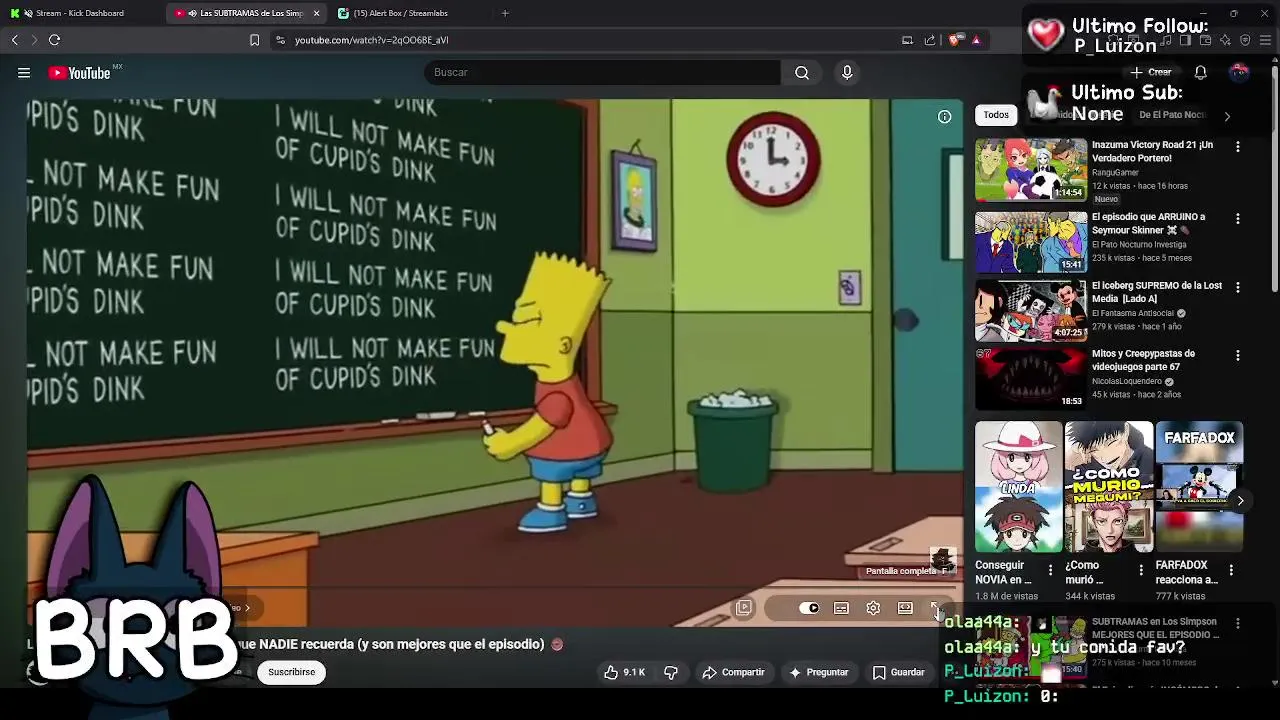1280x720 pixels.
Task: Share this page from address bar
Action: point(930,40)
